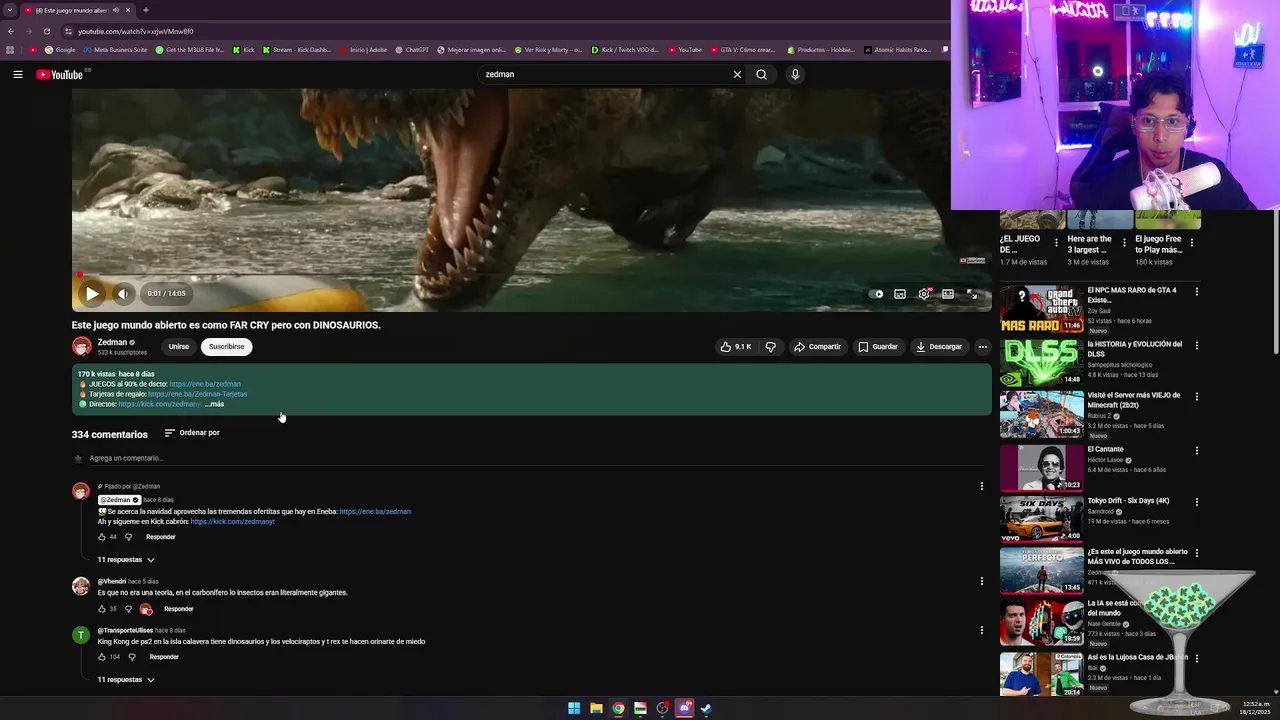Toggle the autoplay switch in player
Viewport: 1280px width, 720px height.
tap(876, 294)
